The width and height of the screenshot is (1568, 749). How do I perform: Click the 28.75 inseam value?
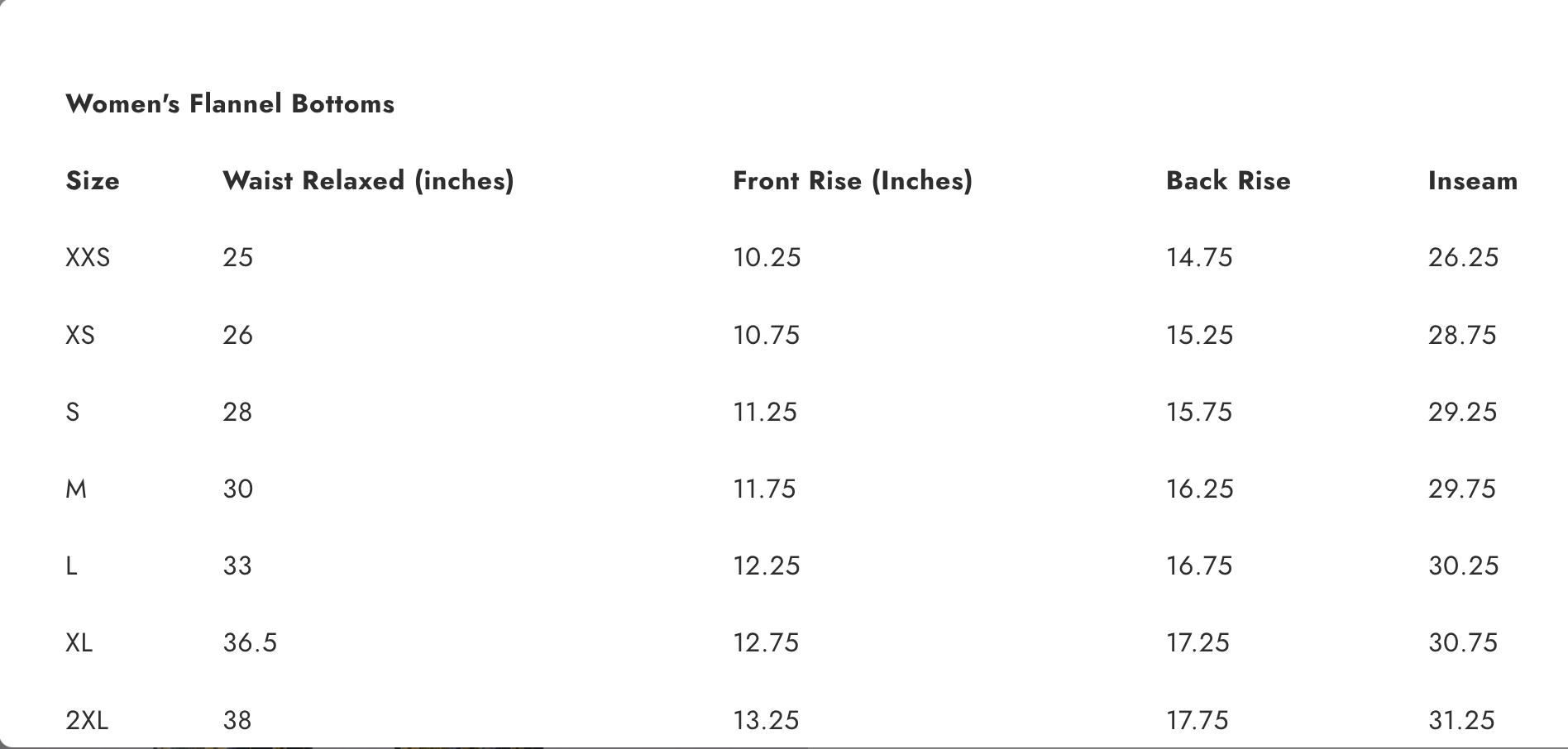1462,335
